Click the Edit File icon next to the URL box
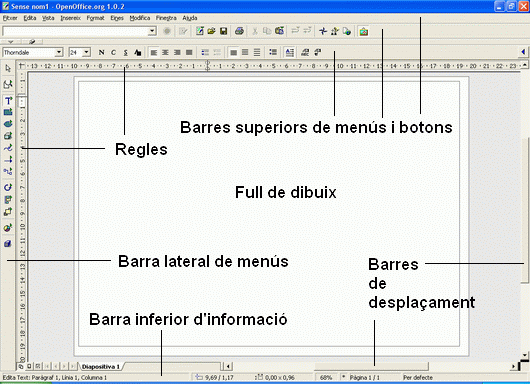 184,31
